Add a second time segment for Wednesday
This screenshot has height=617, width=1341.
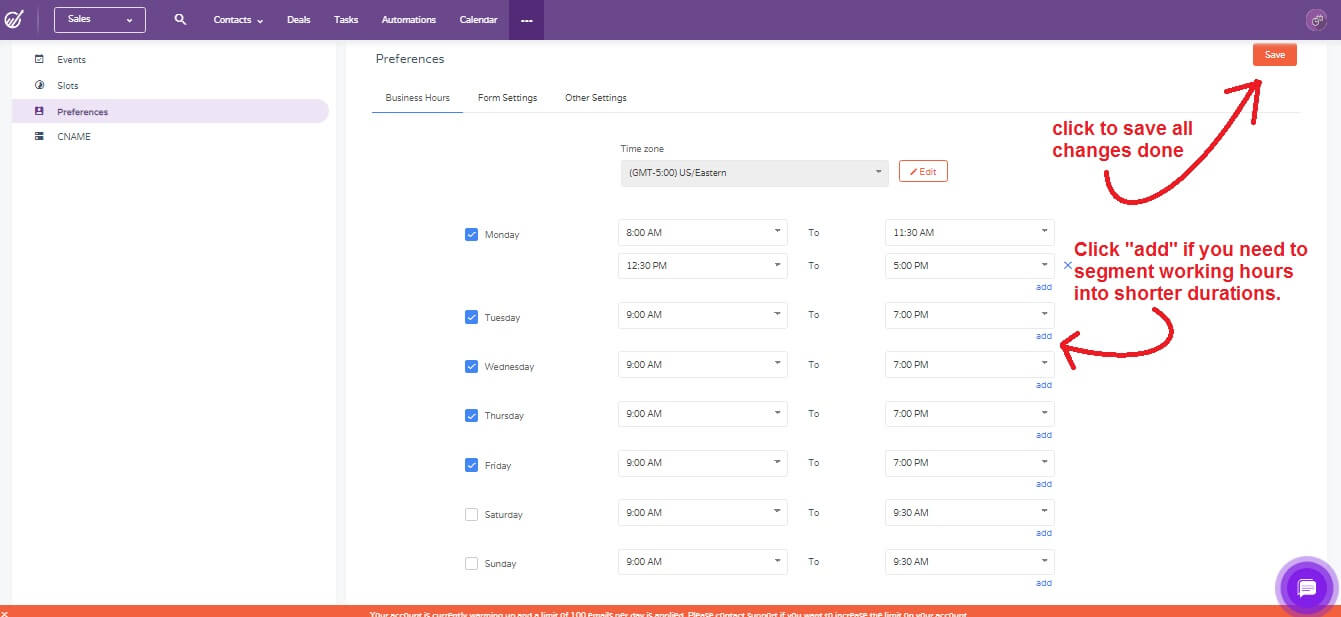pos(1043,385)
